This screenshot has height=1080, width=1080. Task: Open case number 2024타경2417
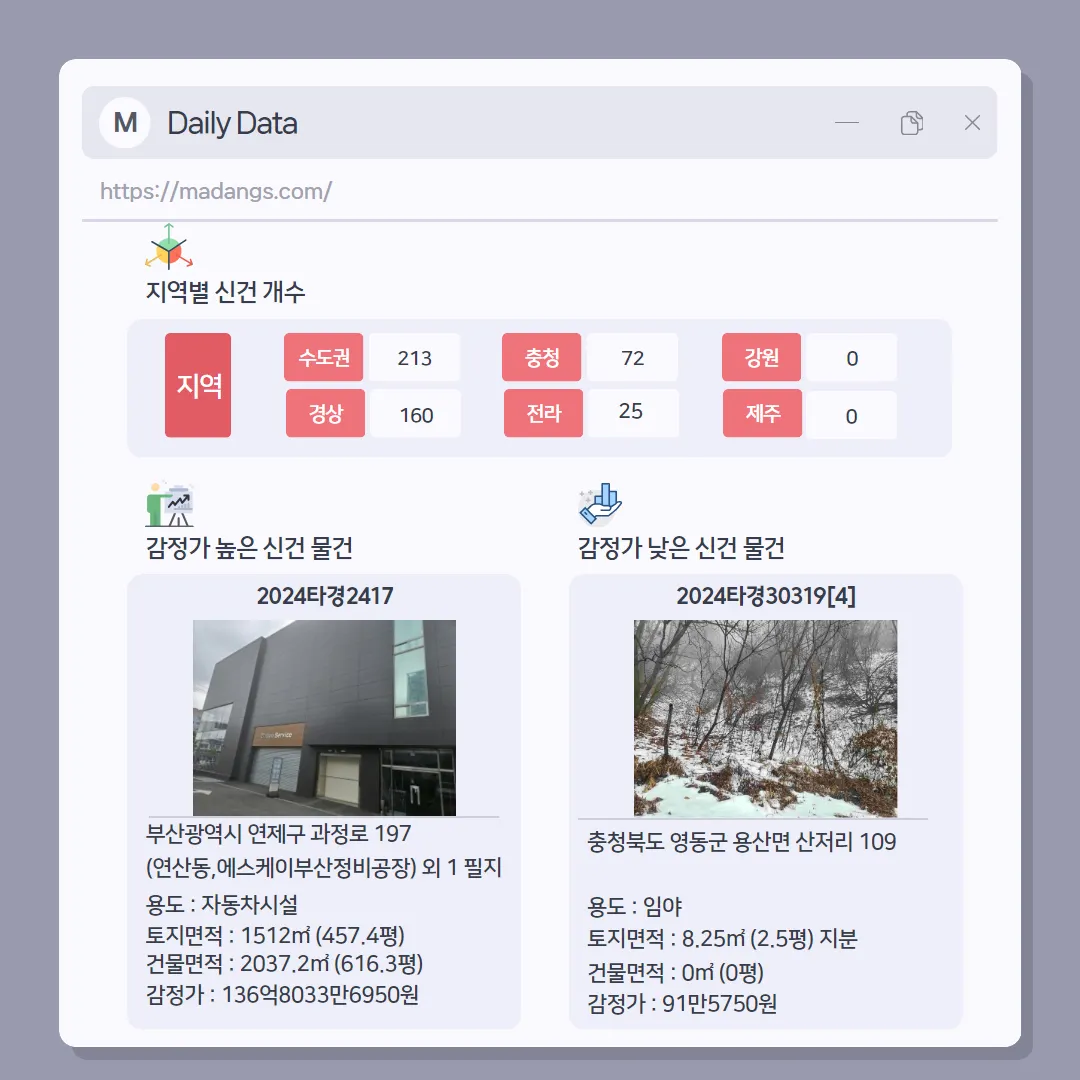324,596
